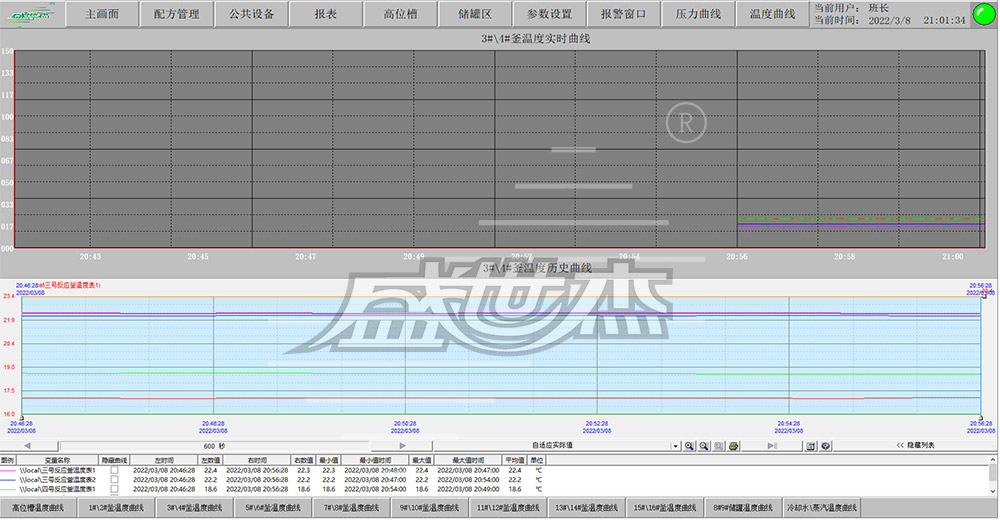Click the curve properties icon beside calendar
Screen dimensions: 1000x528
[825, 446]
